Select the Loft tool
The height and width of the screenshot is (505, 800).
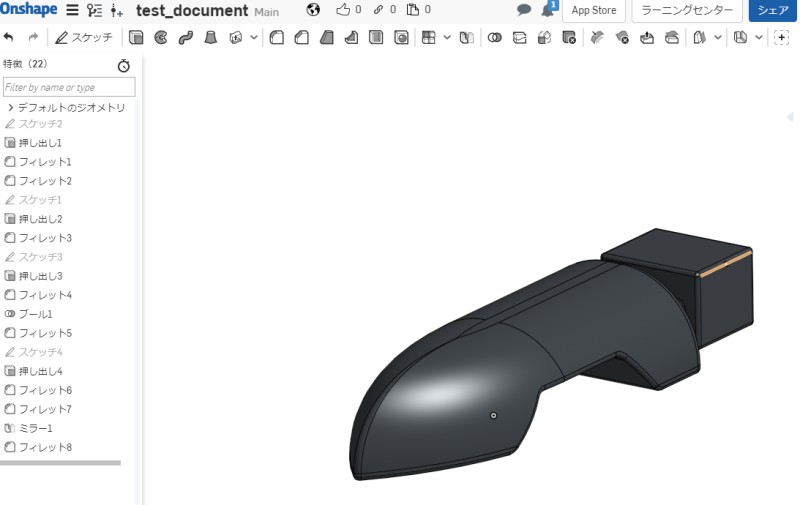210,37
